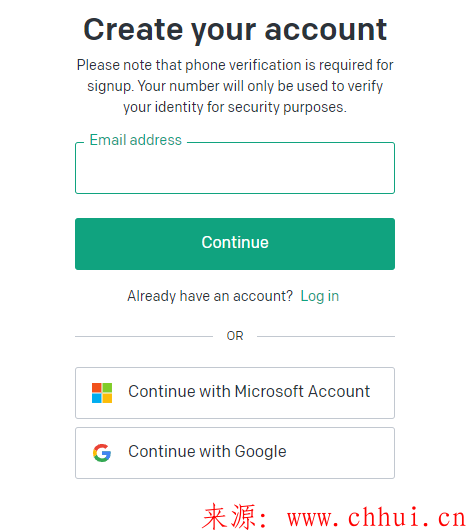This screenshot has height=530, width=468.
Task: Click the yellow square of Microsoft logo
Action: [107, 398]
